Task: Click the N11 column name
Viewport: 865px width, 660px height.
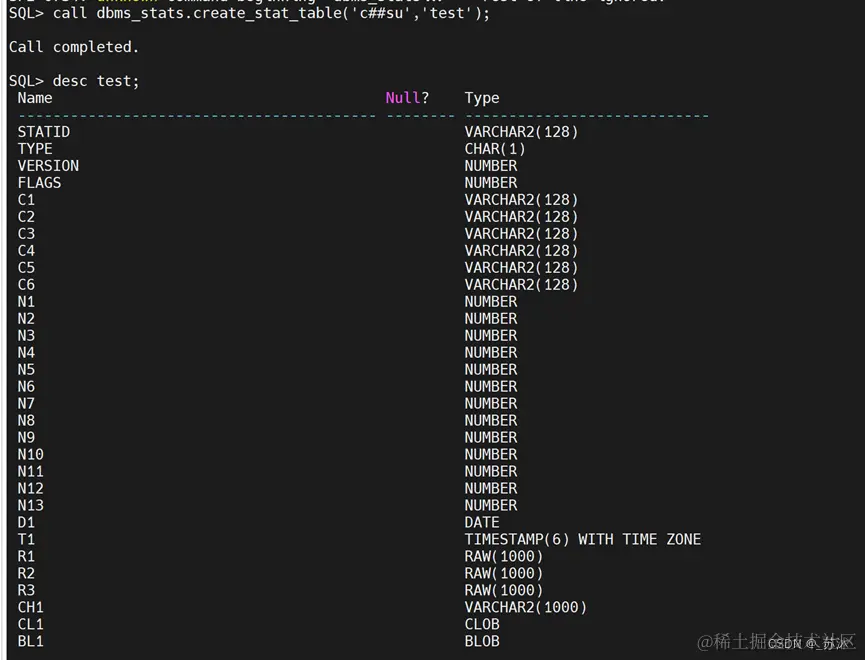Action: (30, 472)
